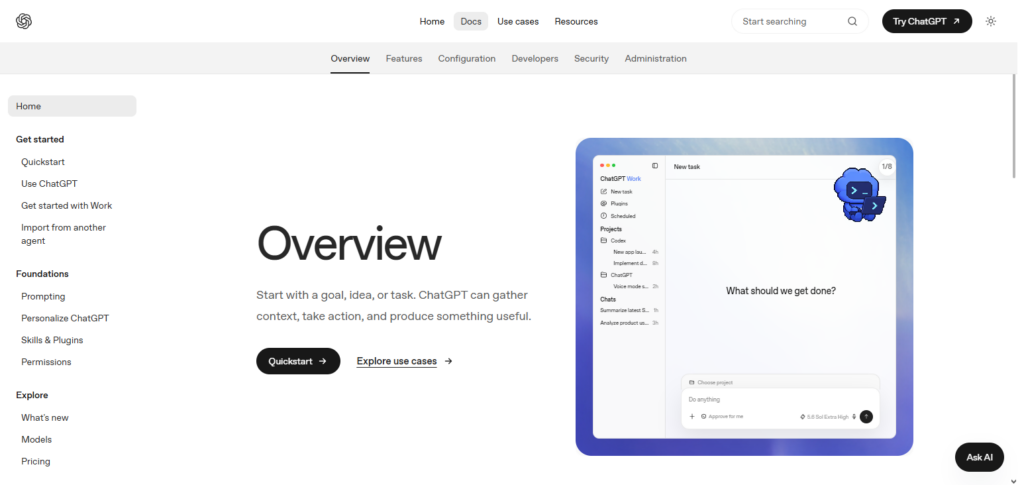Select Home in the left sidebar
The height and width of the screenshot is (485, 1024).
click(x=72, y=106)
